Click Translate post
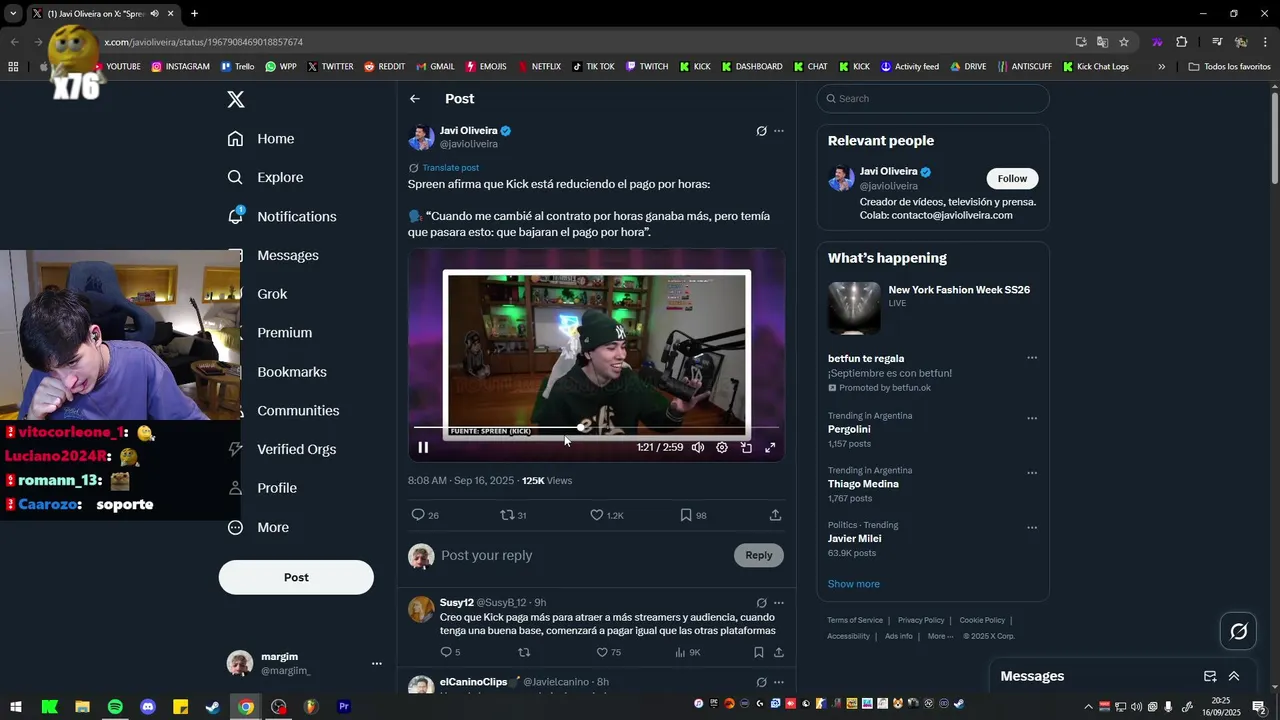 coord(450,168)
